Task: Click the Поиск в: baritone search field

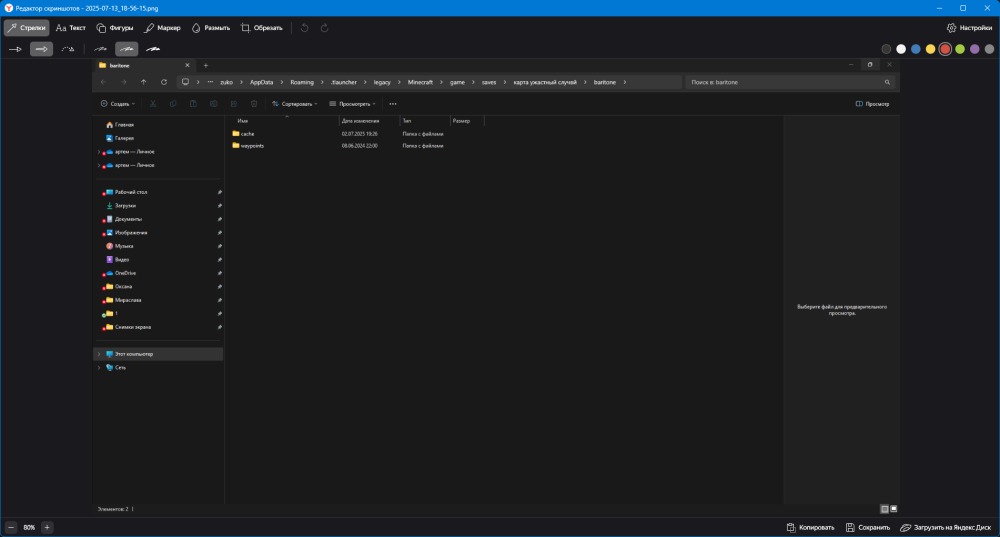Action: [790, 82]
